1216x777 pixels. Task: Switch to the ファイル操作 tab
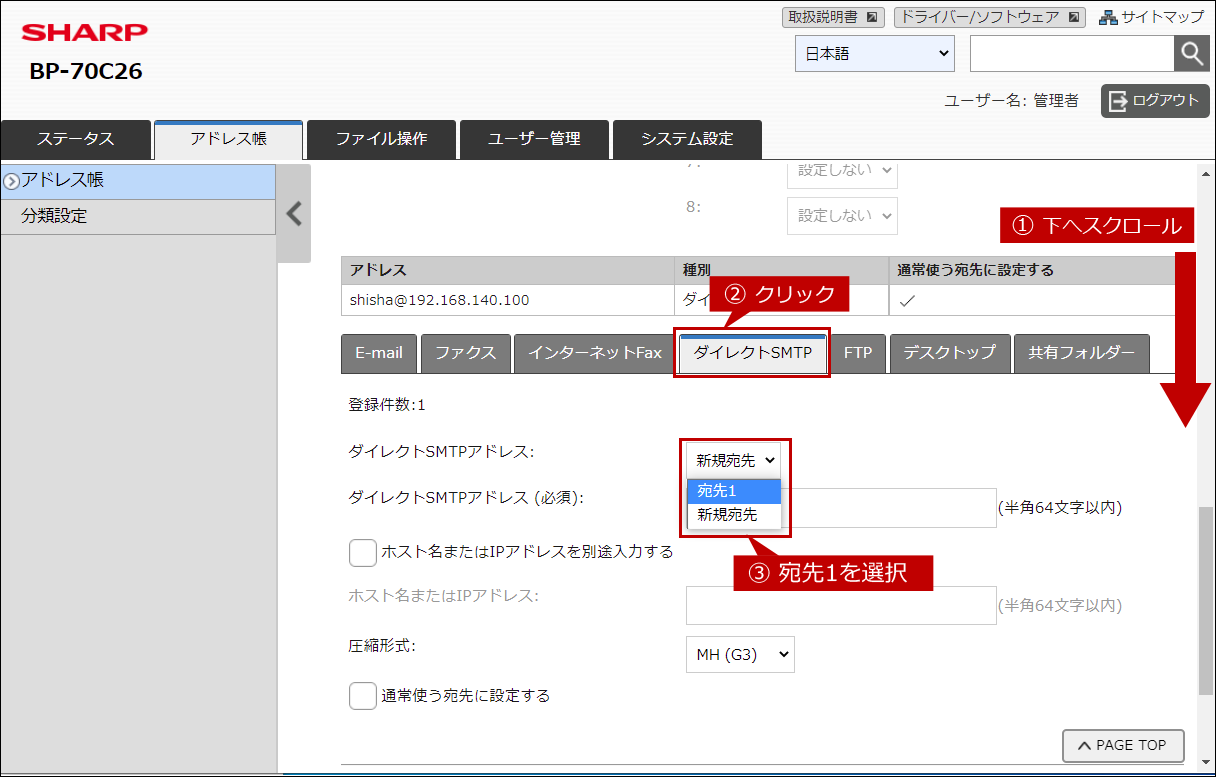(381, 139)
